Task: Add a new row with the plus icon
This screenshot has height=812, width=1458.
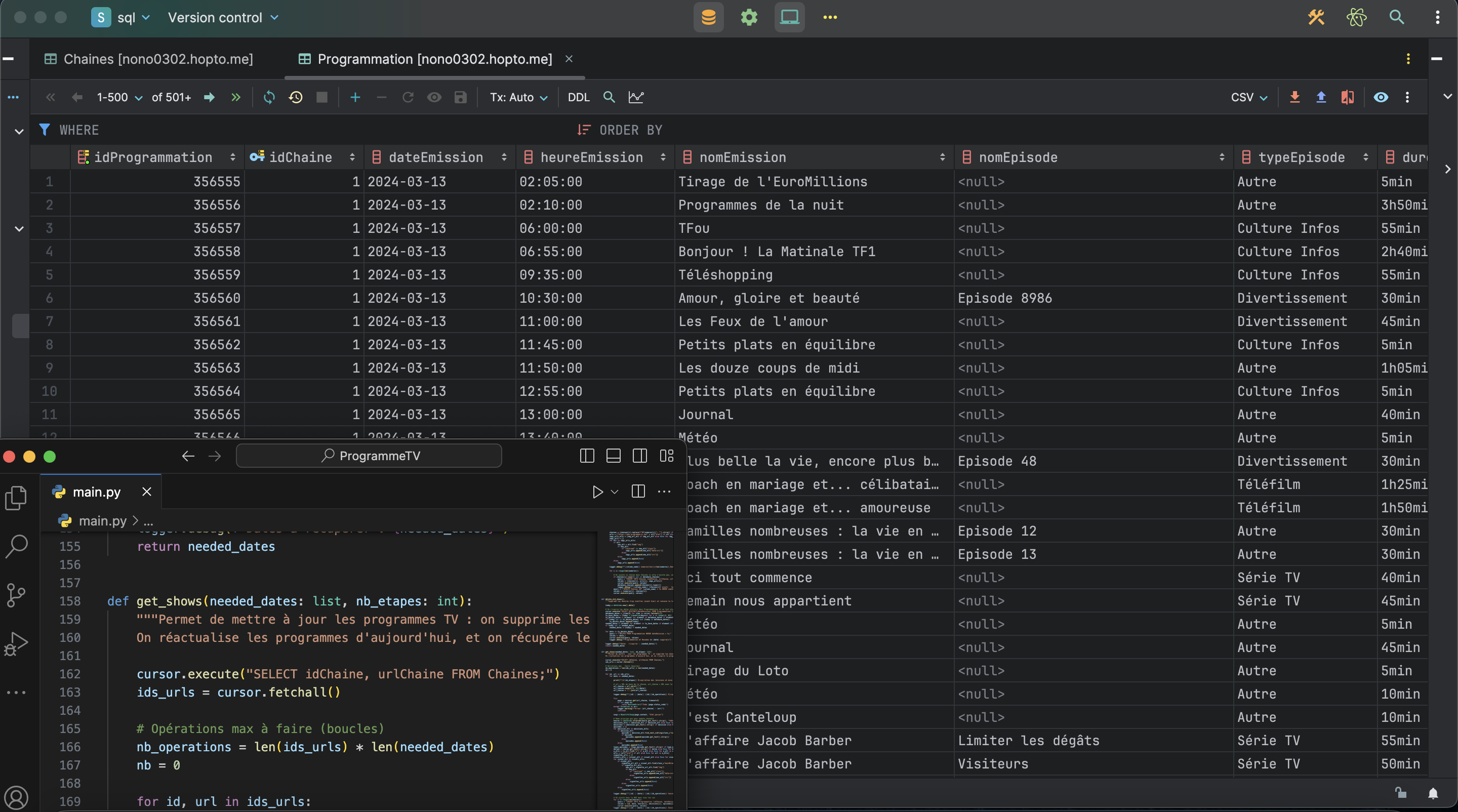Action: [355, 97]
